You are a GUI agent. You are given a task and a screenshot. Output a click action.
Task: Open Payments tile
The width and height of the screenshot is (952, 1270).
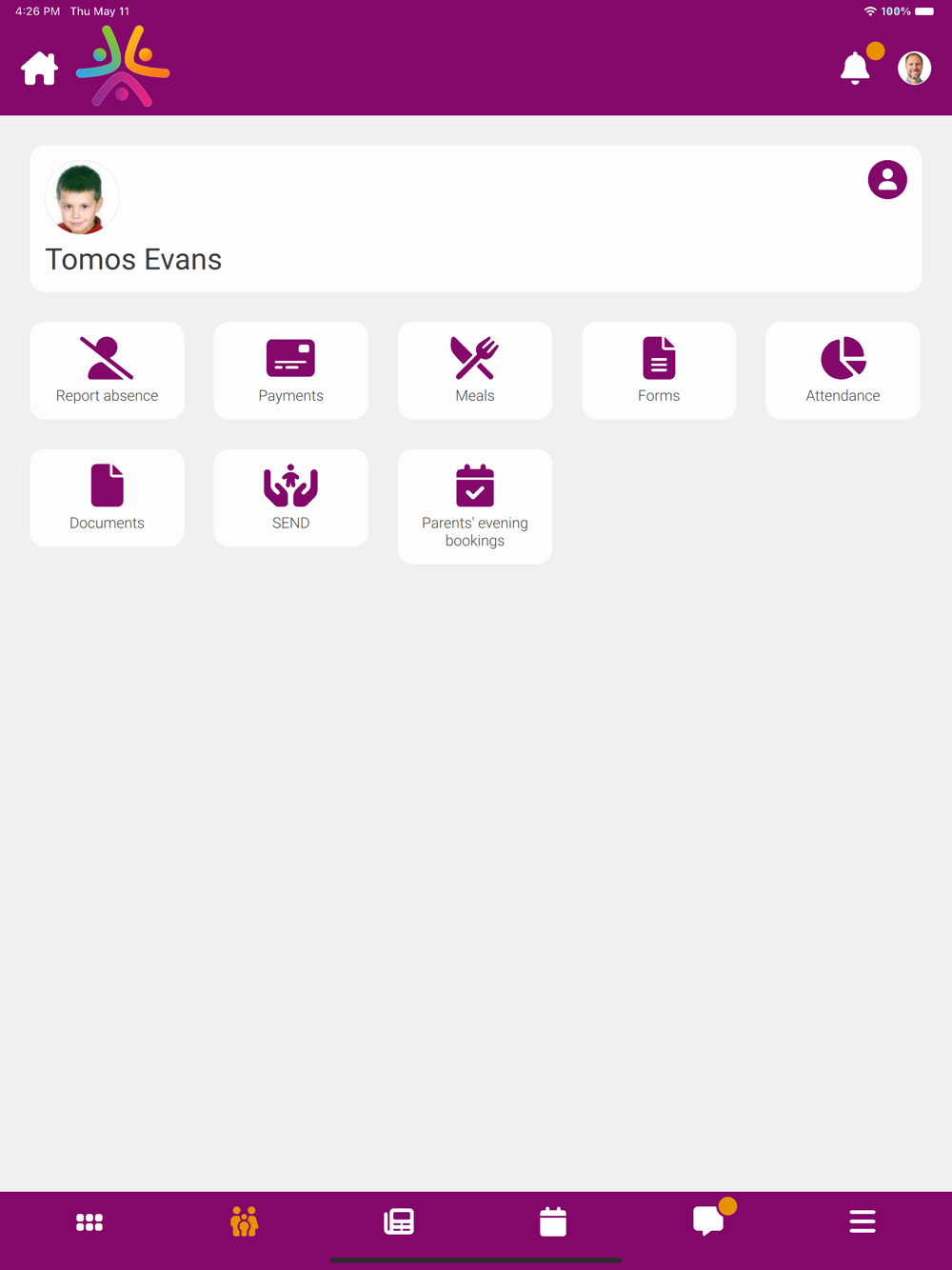pos(291,370)
